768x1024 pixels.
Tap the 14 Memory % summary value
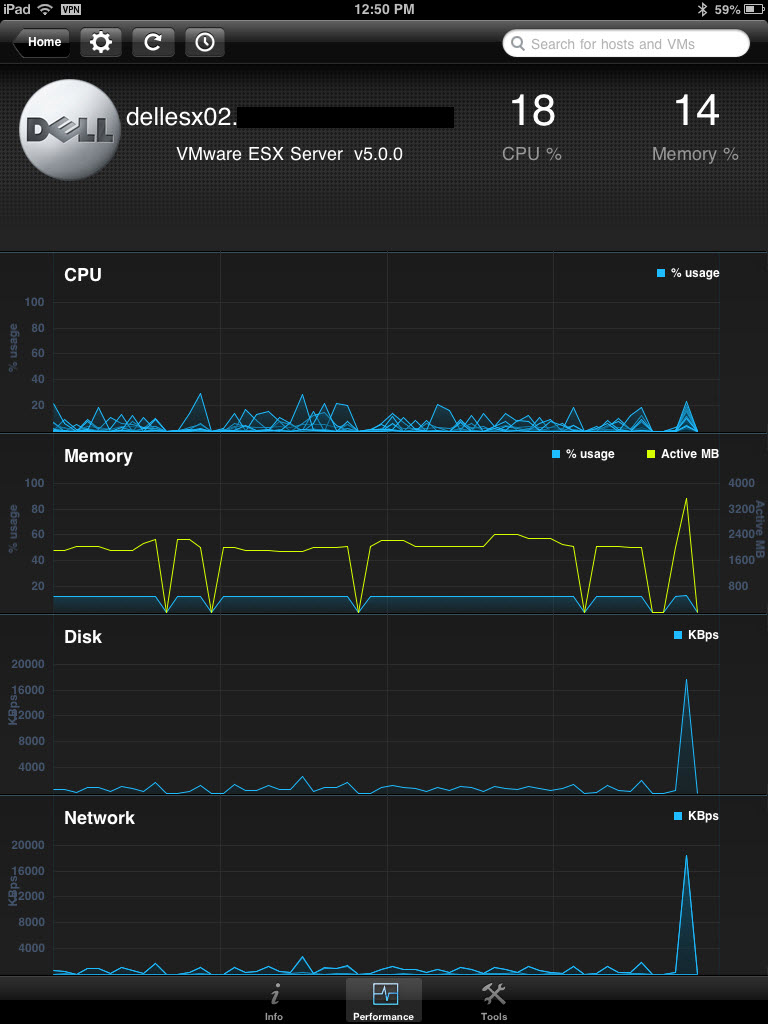[696, 110]
